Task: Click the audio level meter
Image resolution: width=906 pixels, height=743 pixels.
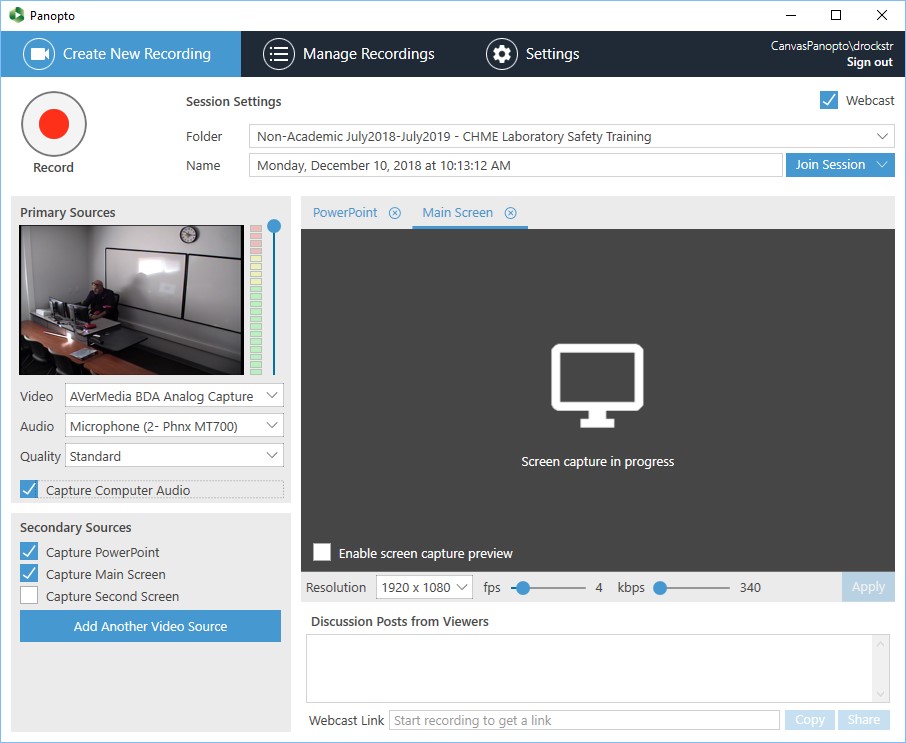Action: pos(256,300)
